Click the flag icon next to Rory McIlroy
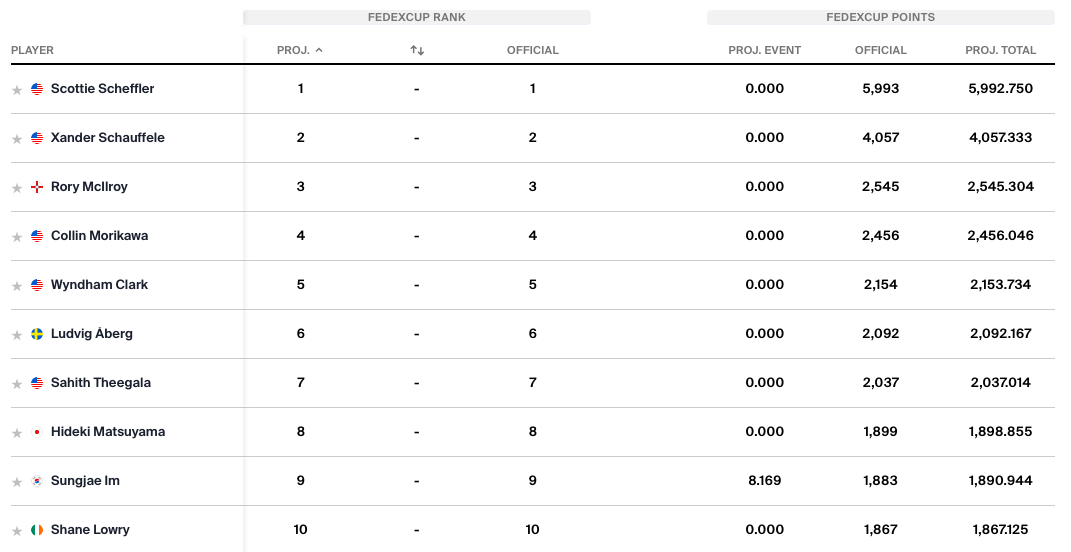The image size is (1071, 552). click(37, 187)
